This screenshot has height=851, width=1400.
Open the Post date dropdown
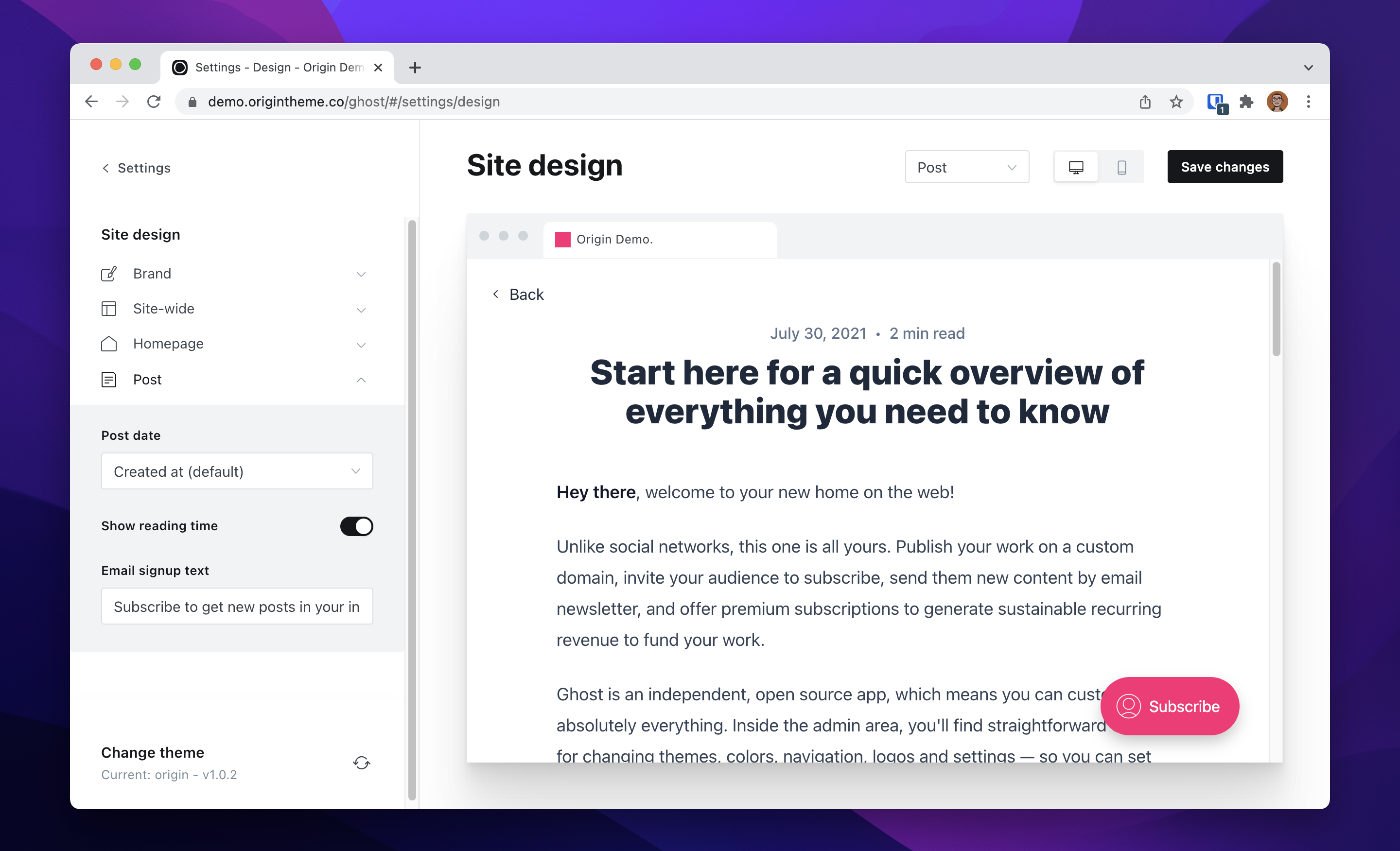pos(237,471)
